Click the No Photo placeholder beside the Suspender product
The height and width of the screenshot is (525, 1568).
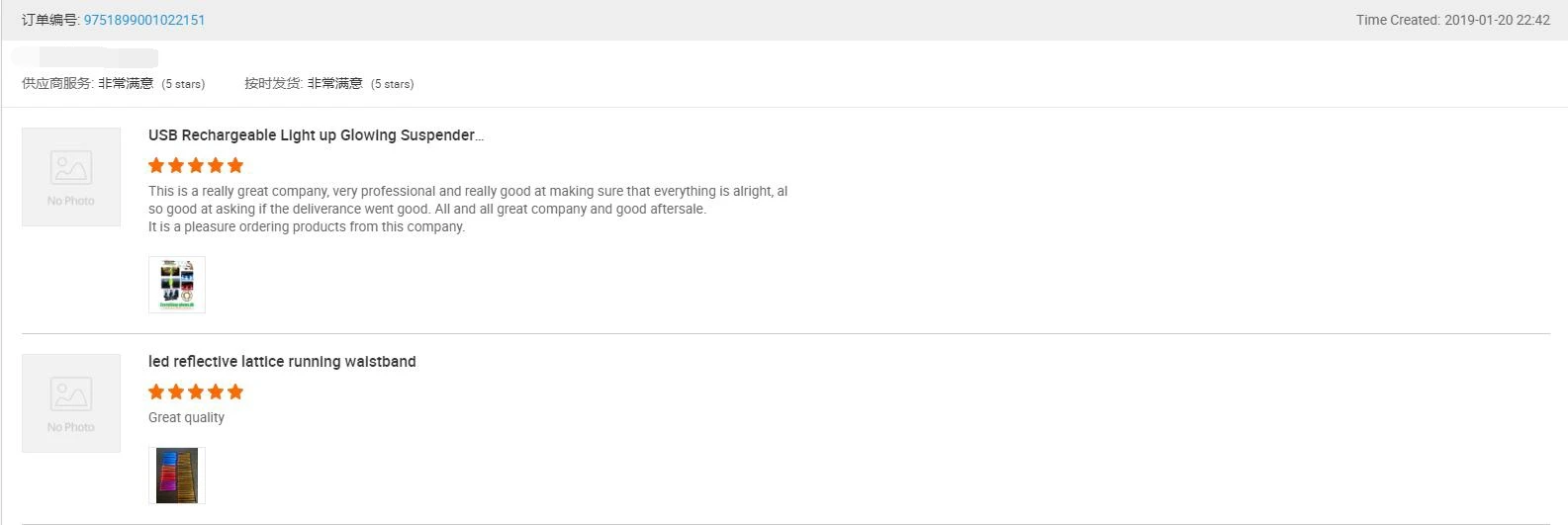pyautogui.click(x=71, y=177)
